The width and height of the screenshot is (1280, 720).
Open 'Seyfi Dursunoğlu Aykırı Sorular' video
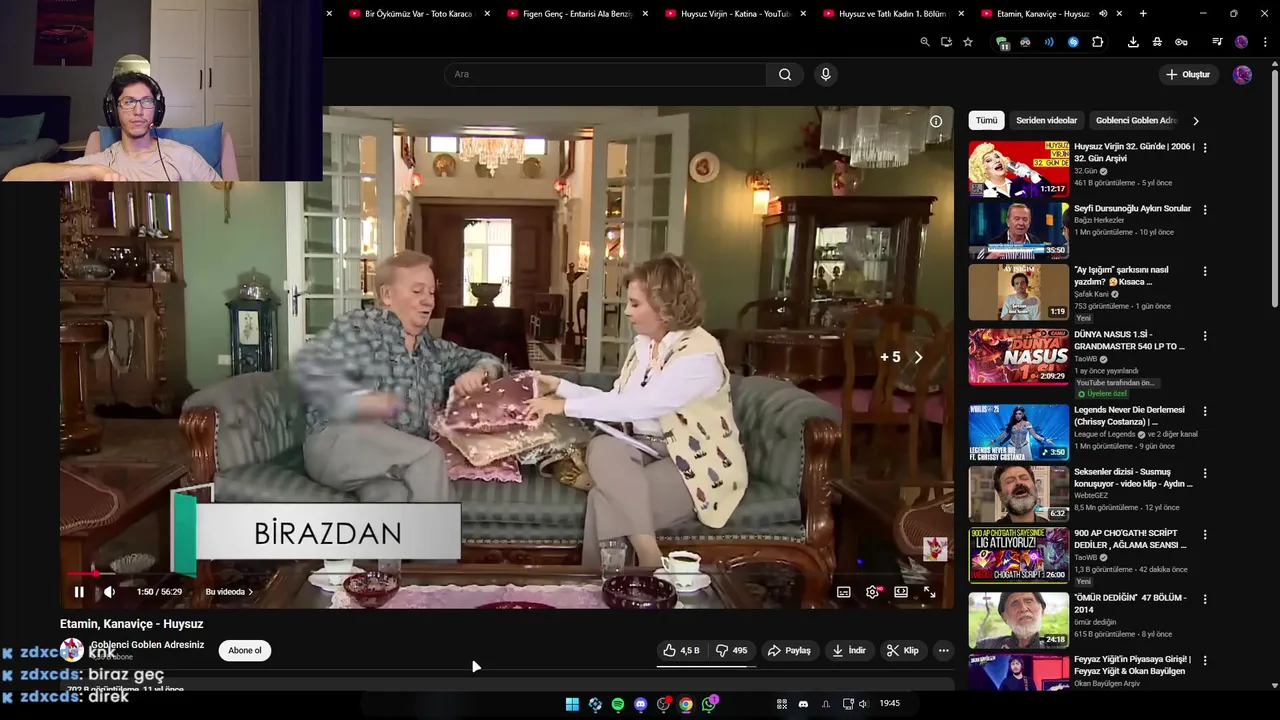(1132, 209)
